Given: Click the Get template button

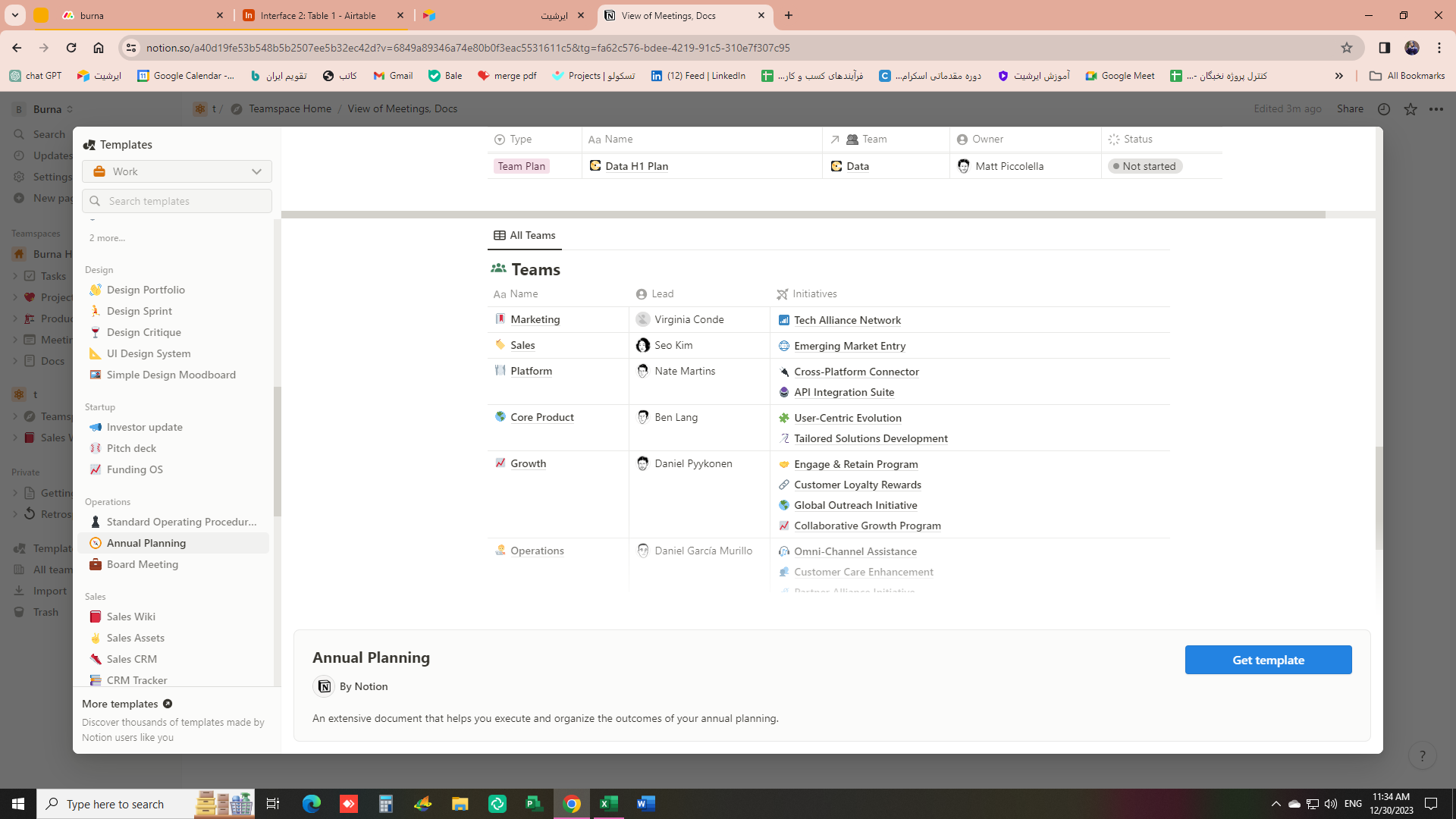Looking at the screenshot, I should click(1268, 660).
